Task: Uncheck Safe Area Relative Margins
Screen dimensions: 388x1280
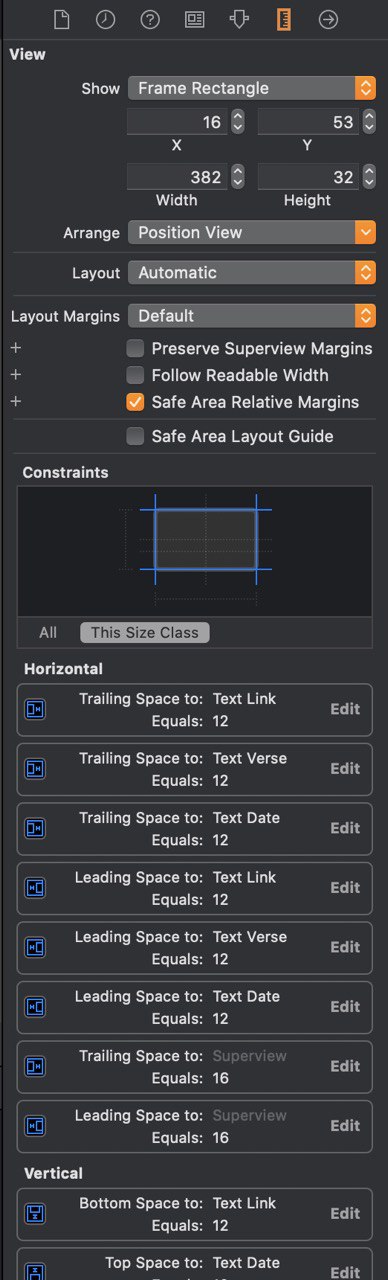Action: [135, 402]
